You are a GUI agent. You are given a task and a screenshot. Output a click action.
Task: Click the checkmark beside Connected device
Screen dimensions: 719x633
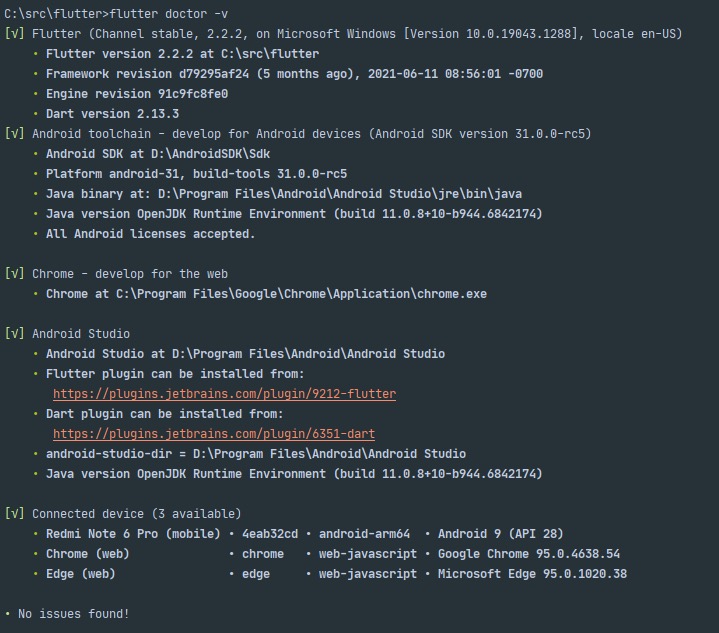pyautogui.click(x=14, y=513)
